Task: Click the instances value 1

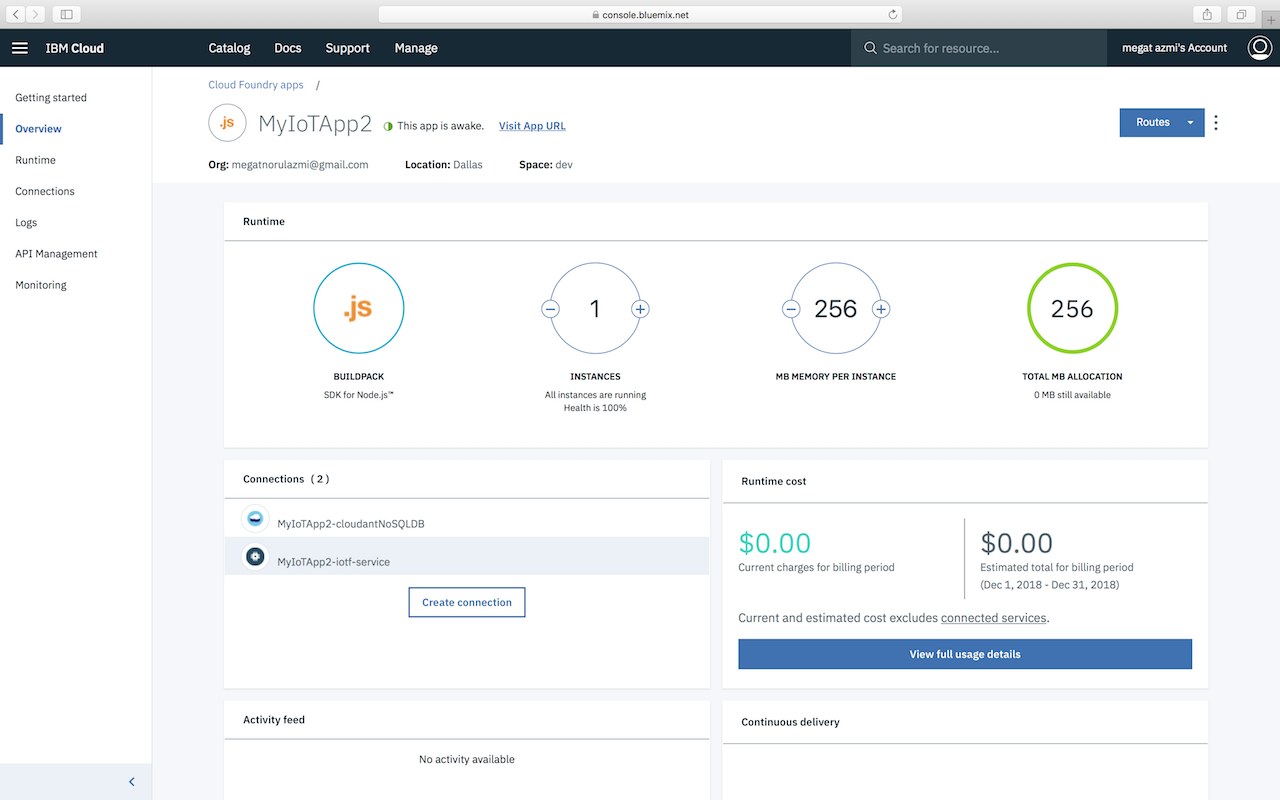Action: pyautogui.click(x=595, y=309)
